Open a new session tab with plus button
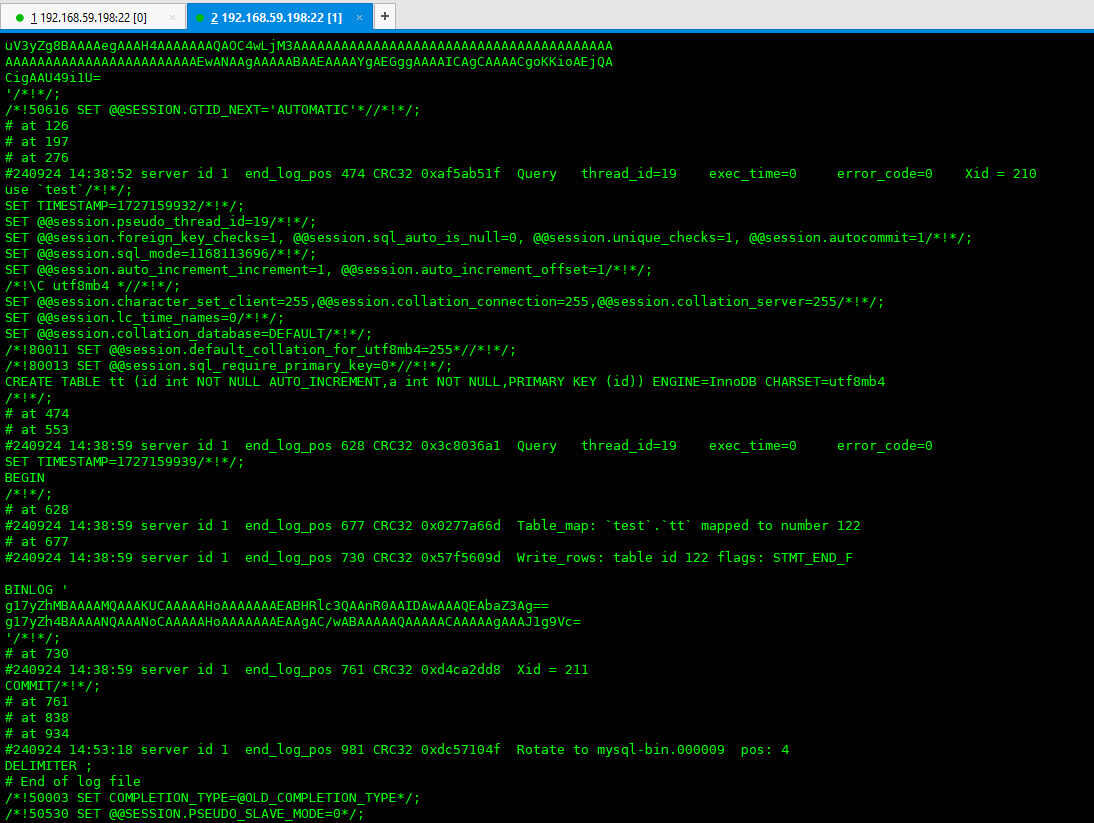The image size is (1094, 823). tap(385, 16)
